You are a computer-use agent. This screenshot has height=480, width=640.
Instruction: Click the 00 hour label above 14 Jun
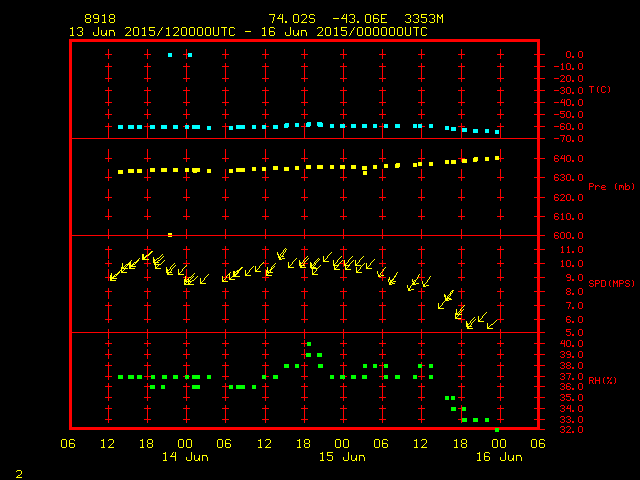click(x=185, y=444)
